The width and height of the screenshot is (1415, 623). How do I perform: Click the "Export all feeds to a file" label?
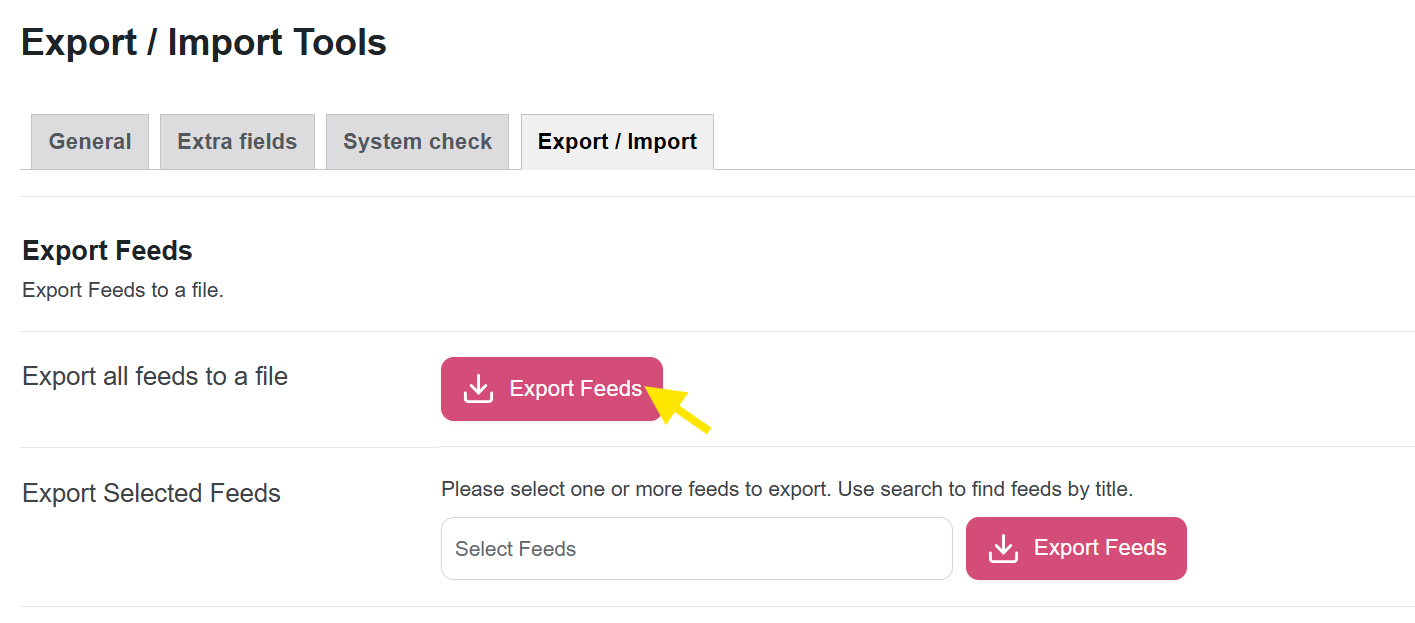click(155, 377)
